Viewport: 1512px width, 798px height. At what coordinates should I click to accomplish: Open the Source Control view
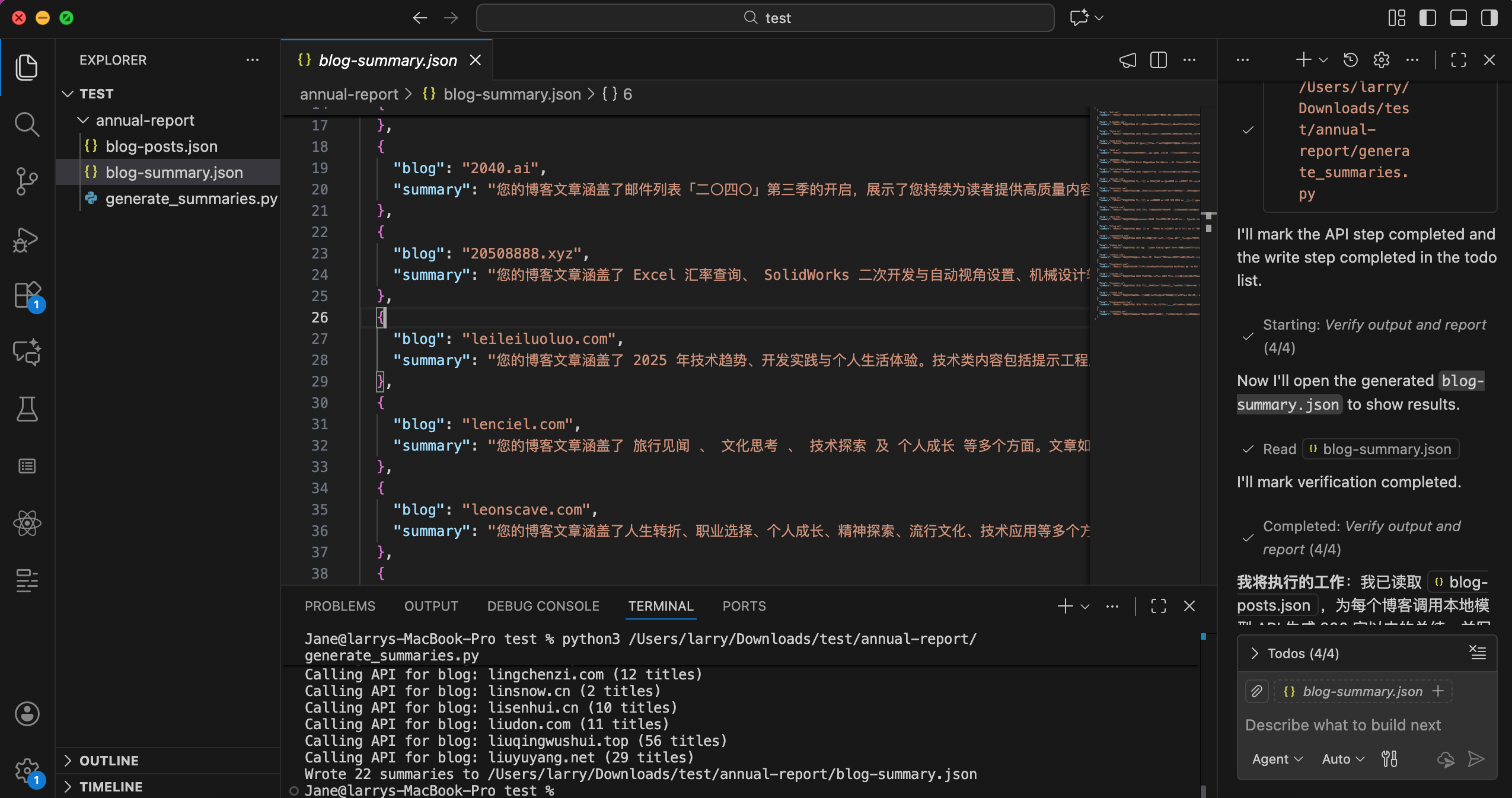27,181
